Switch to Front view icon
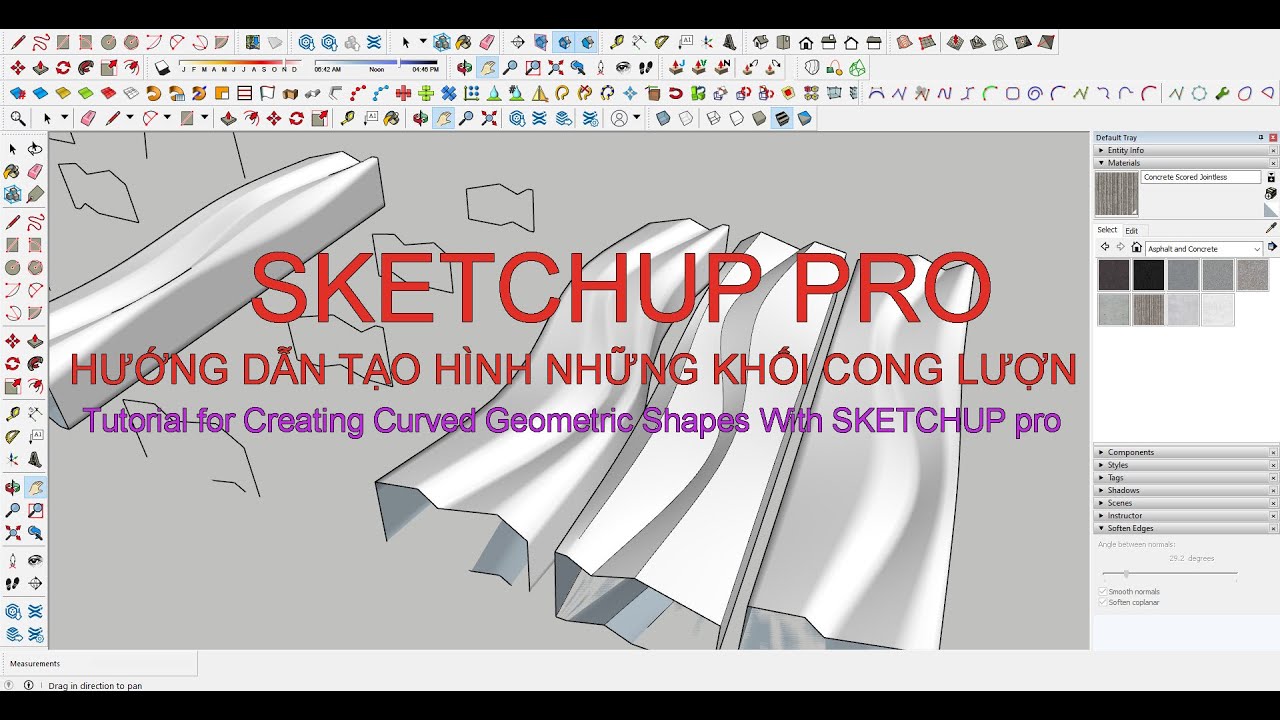Image resolution: width=1280 pixels, height=720 pixels. point(806,42)
